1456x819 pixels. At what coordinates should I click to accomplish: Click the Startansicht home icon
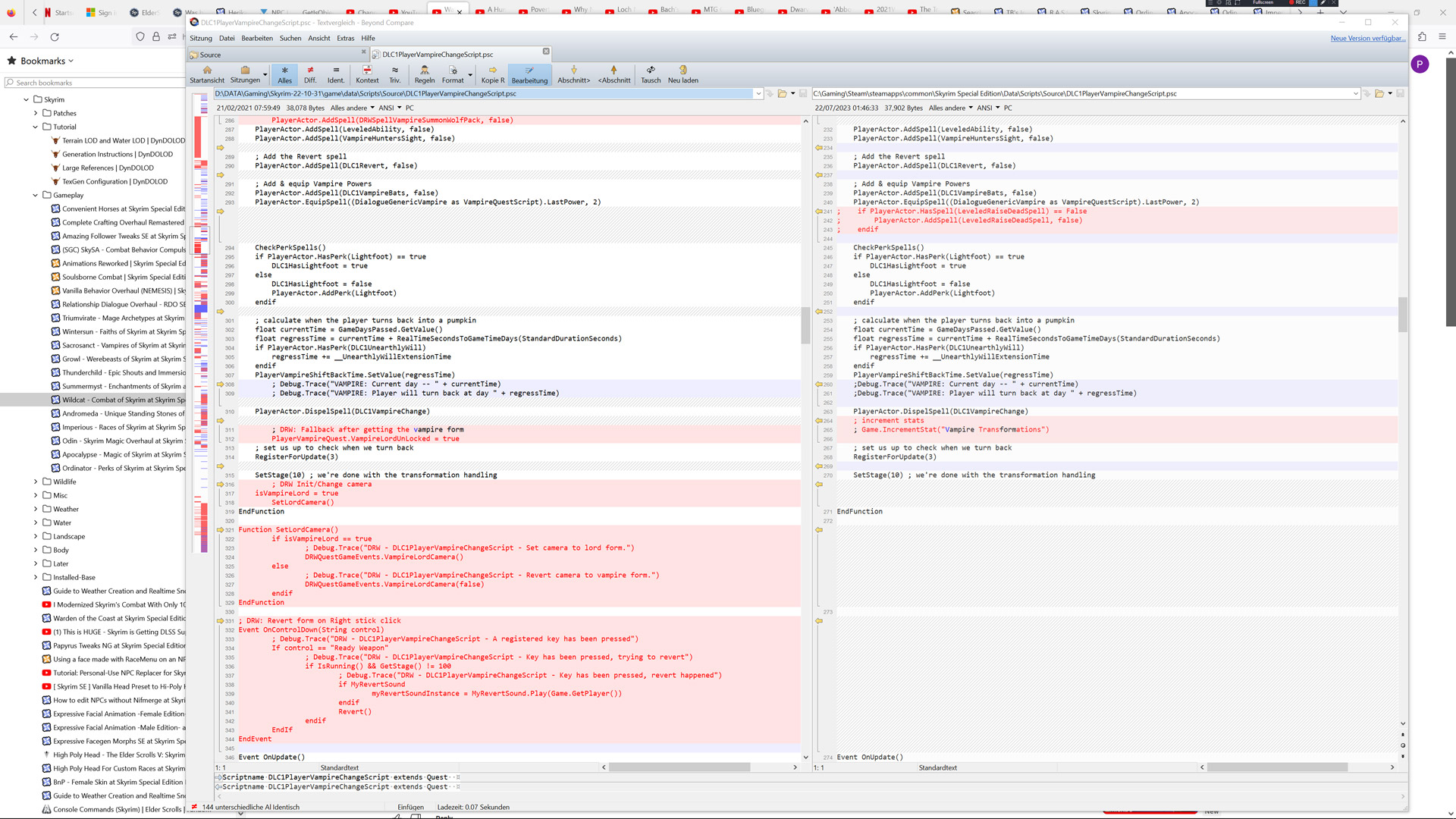[207, 71]
